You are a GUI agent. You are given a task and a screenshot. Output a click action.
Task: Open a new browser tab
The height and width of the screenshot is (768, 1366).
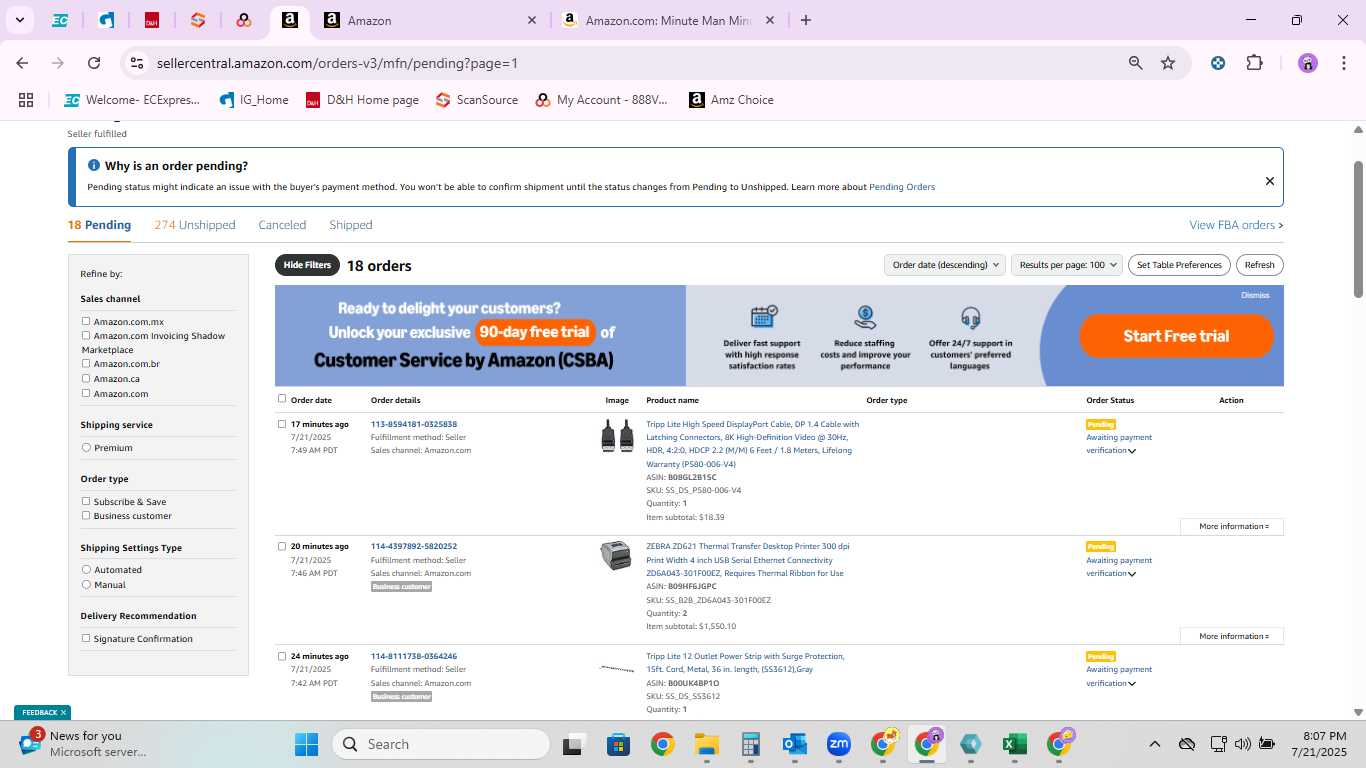tap(806, 20)
